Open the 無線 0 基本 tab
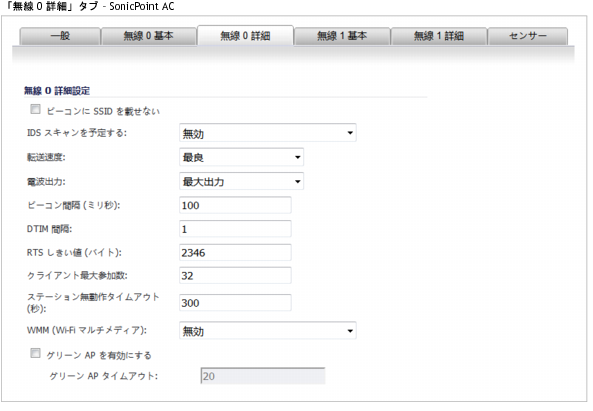This screenshot has height=411, width=593. pyautogui.click(x=149, y=36)
